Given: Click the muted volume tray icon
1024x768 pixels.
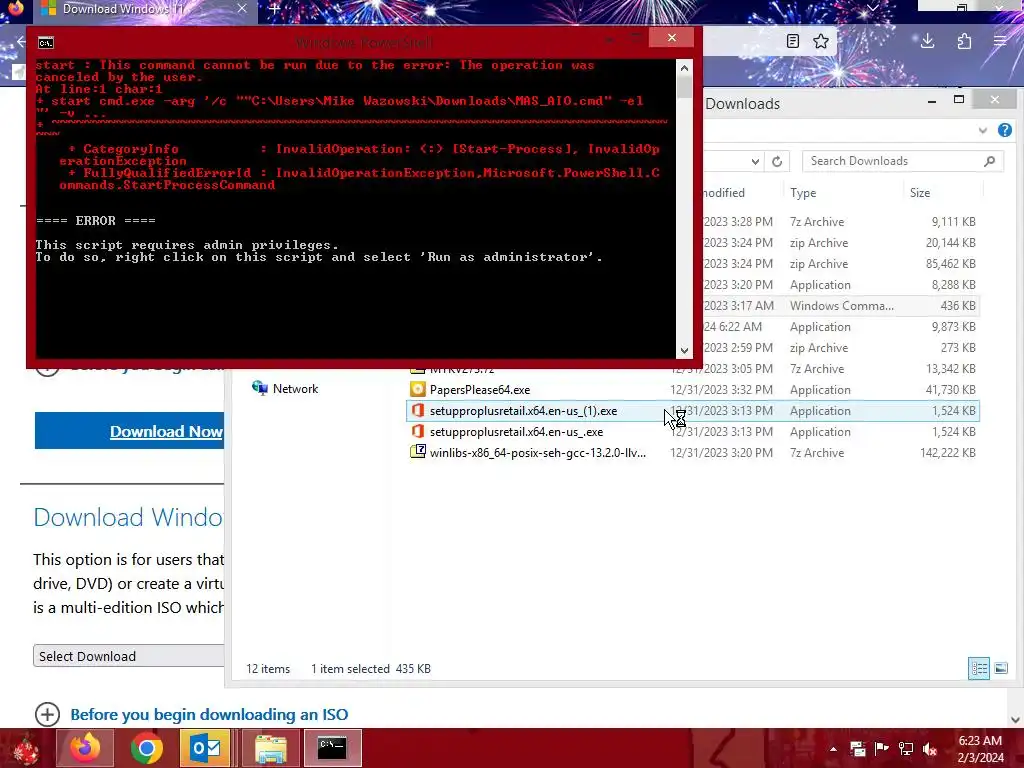Looking at the screenshot, I should pos(930,750).
